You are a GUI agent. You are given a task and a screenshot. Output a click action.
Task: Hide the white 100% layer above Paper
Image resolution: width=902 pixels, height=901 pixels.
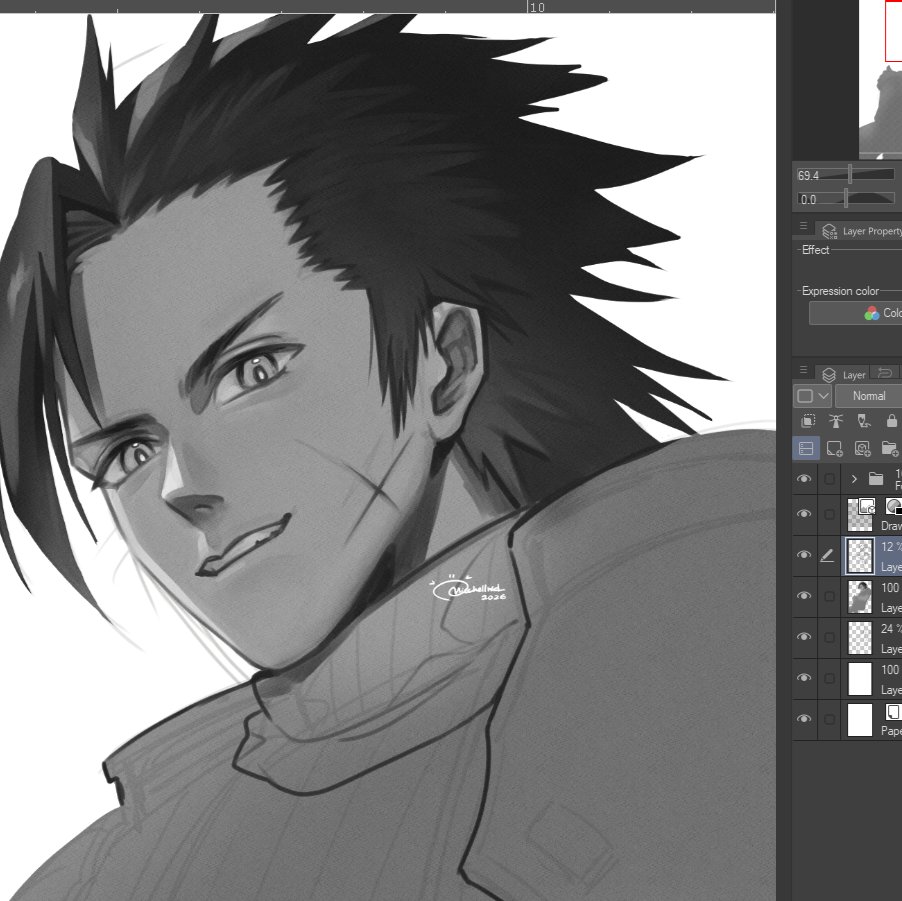(804, 678)
